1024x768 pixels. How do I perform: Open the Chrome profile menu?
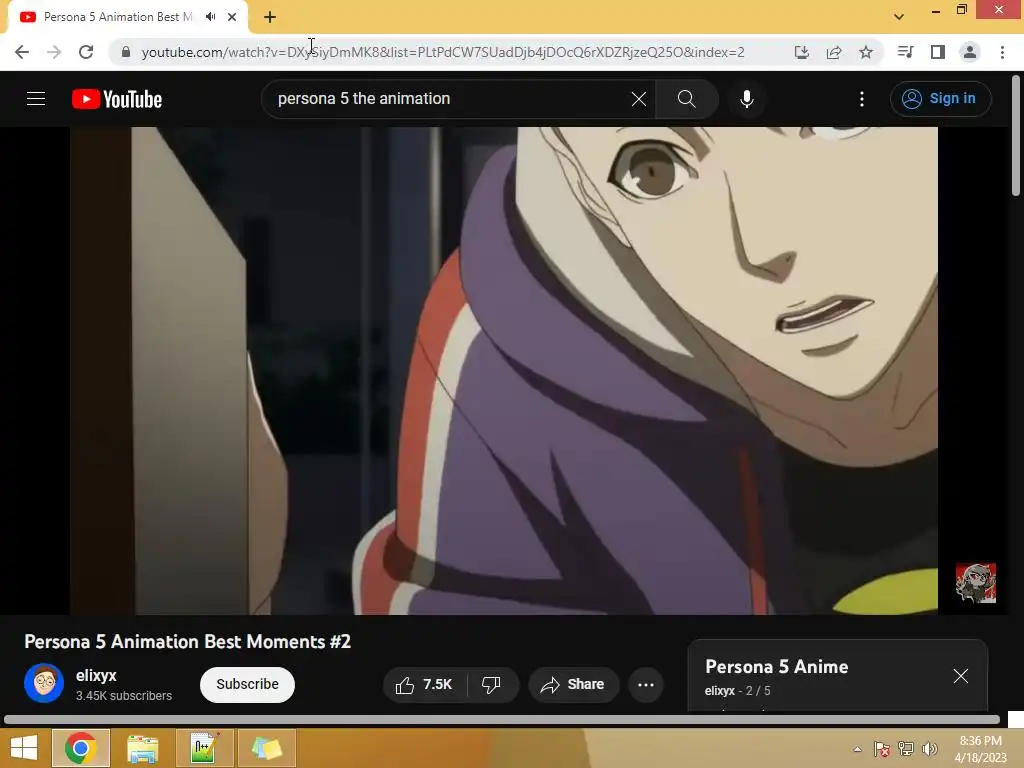click(970, 52)
